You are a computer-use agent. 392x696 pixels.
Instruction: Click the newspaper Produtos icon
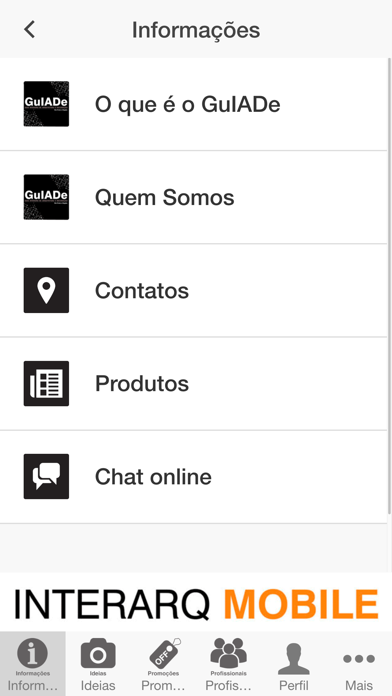(x=46, y=384)
